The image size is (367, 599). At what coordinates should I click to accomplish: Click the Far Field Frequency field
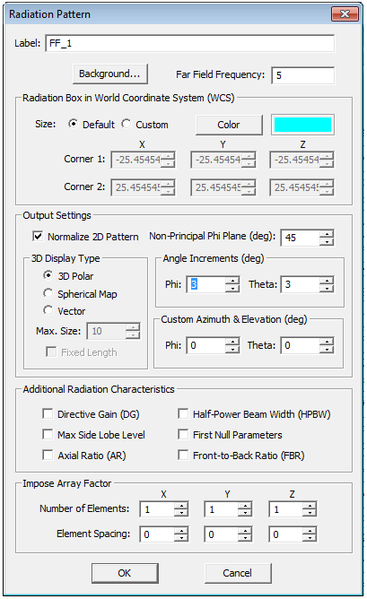(303, 75)
